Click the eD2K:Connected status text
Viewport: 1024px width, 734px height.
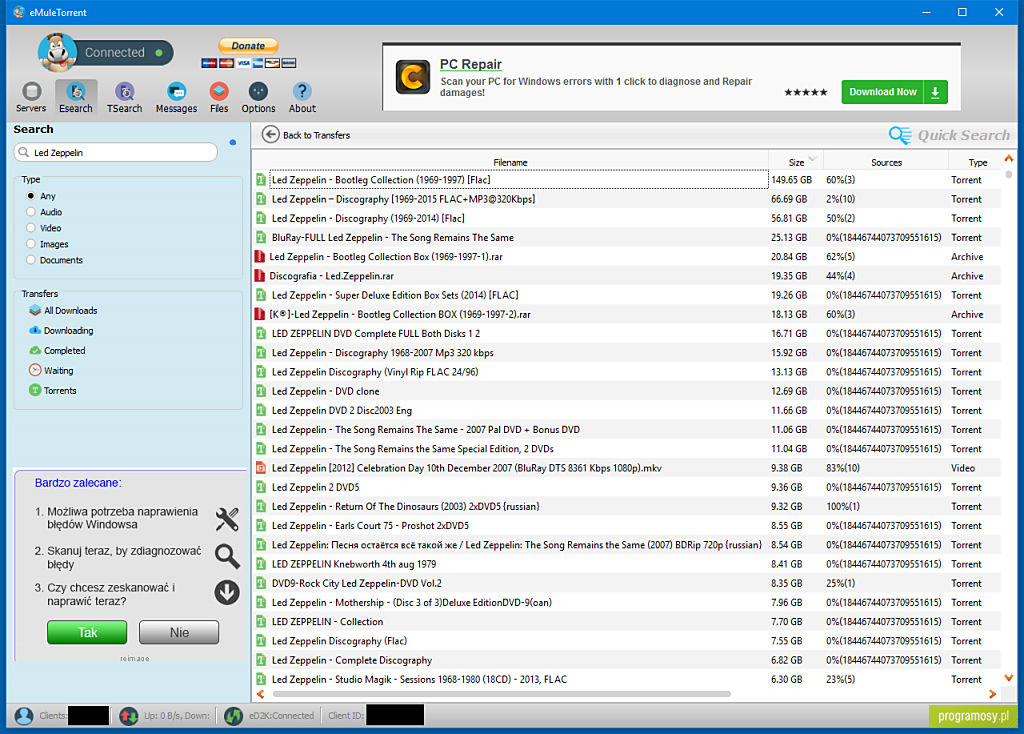[x=281, y=716]
